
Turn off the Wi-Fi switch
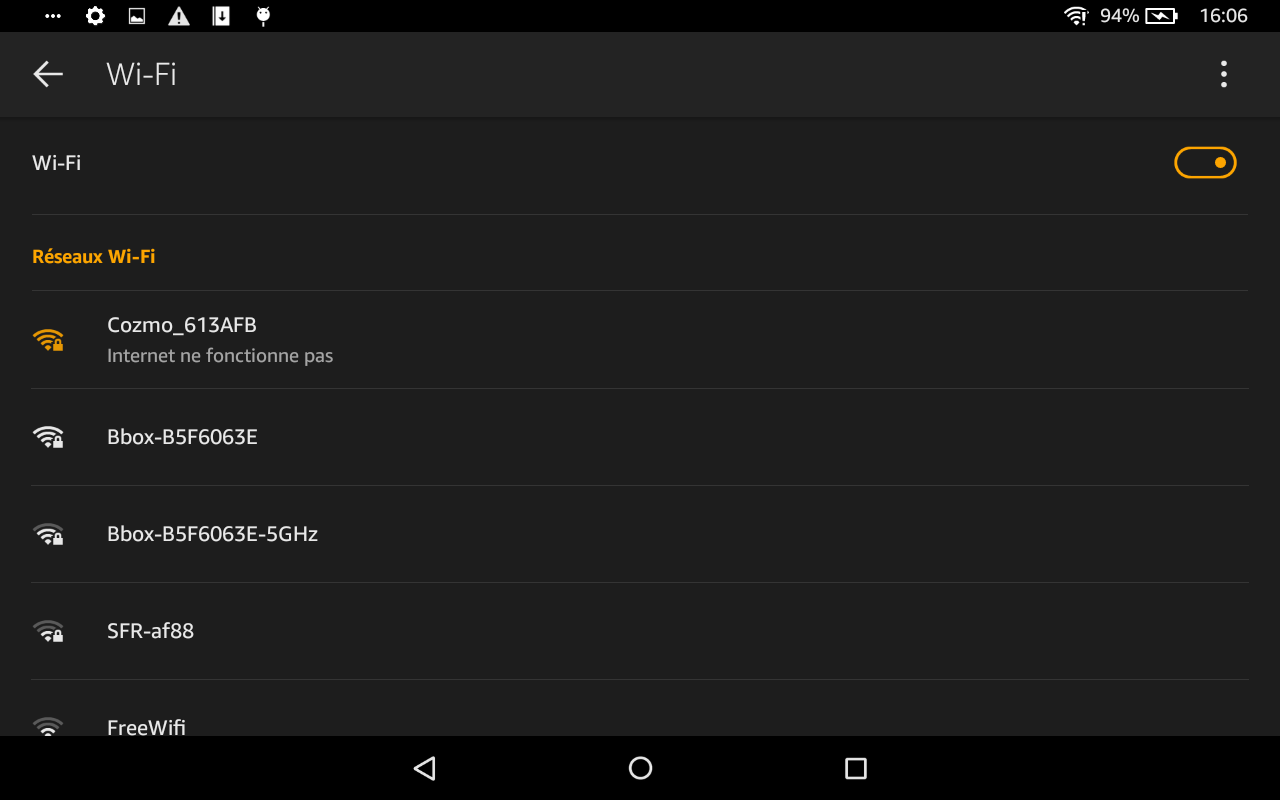pyautogui.click(x=1205, y=162)
